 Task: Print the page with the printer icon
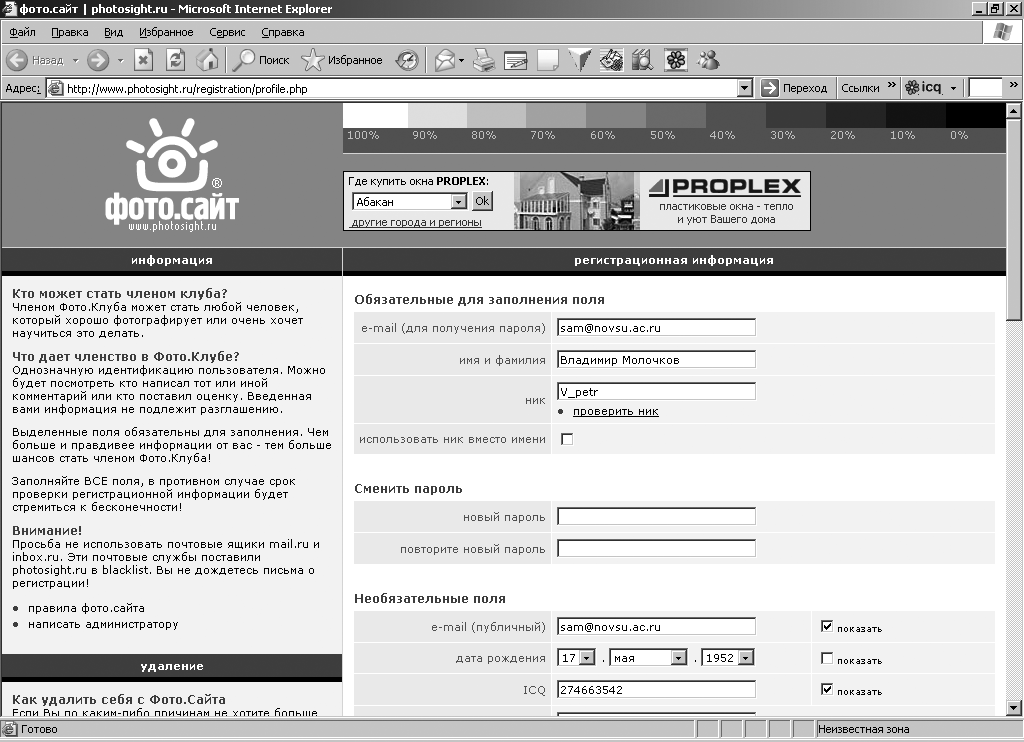[x=483, y=61]
